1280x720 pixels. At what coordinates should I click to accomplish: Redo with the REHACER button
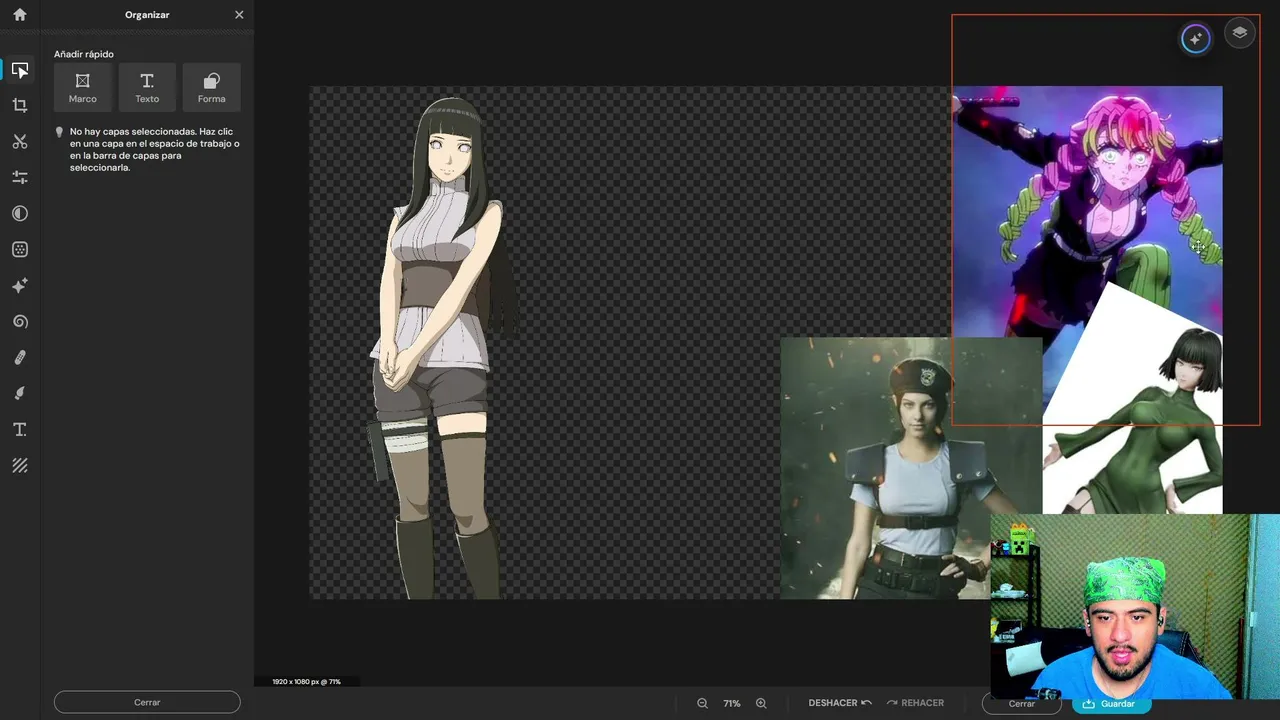915,703
